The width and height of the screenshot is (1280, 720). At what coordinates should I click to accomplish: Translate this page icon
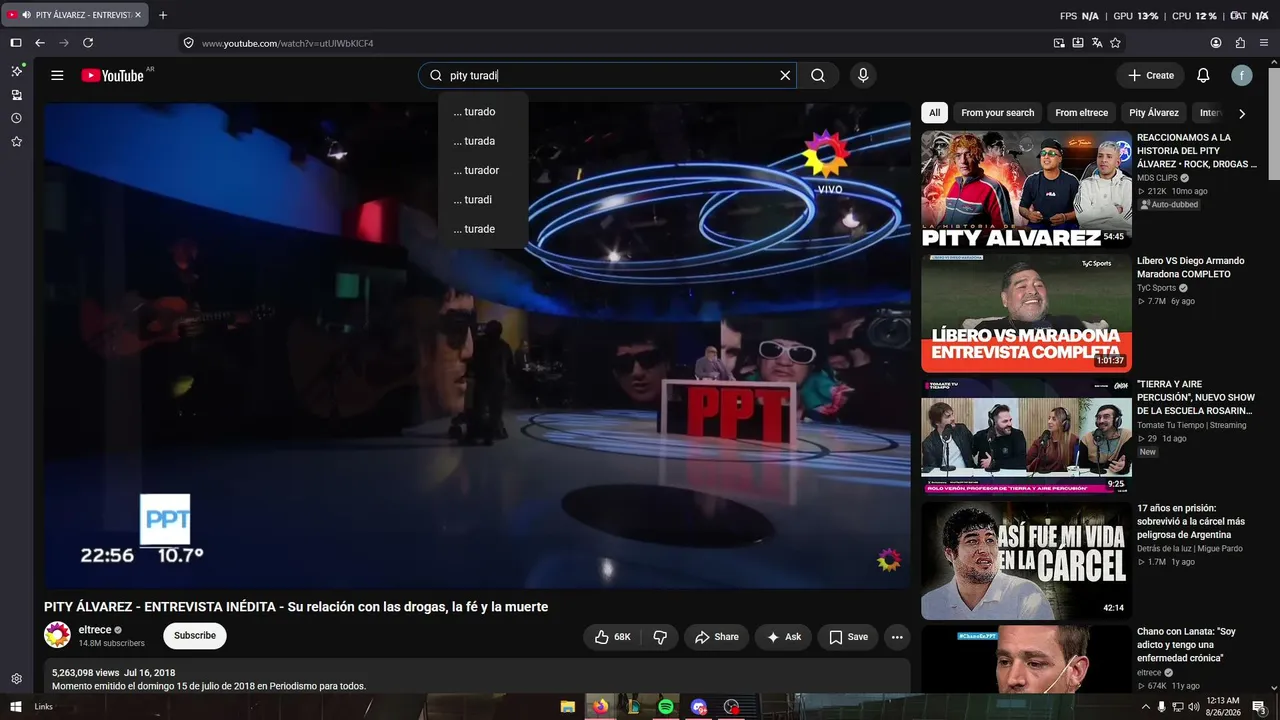click(1097, 43)
